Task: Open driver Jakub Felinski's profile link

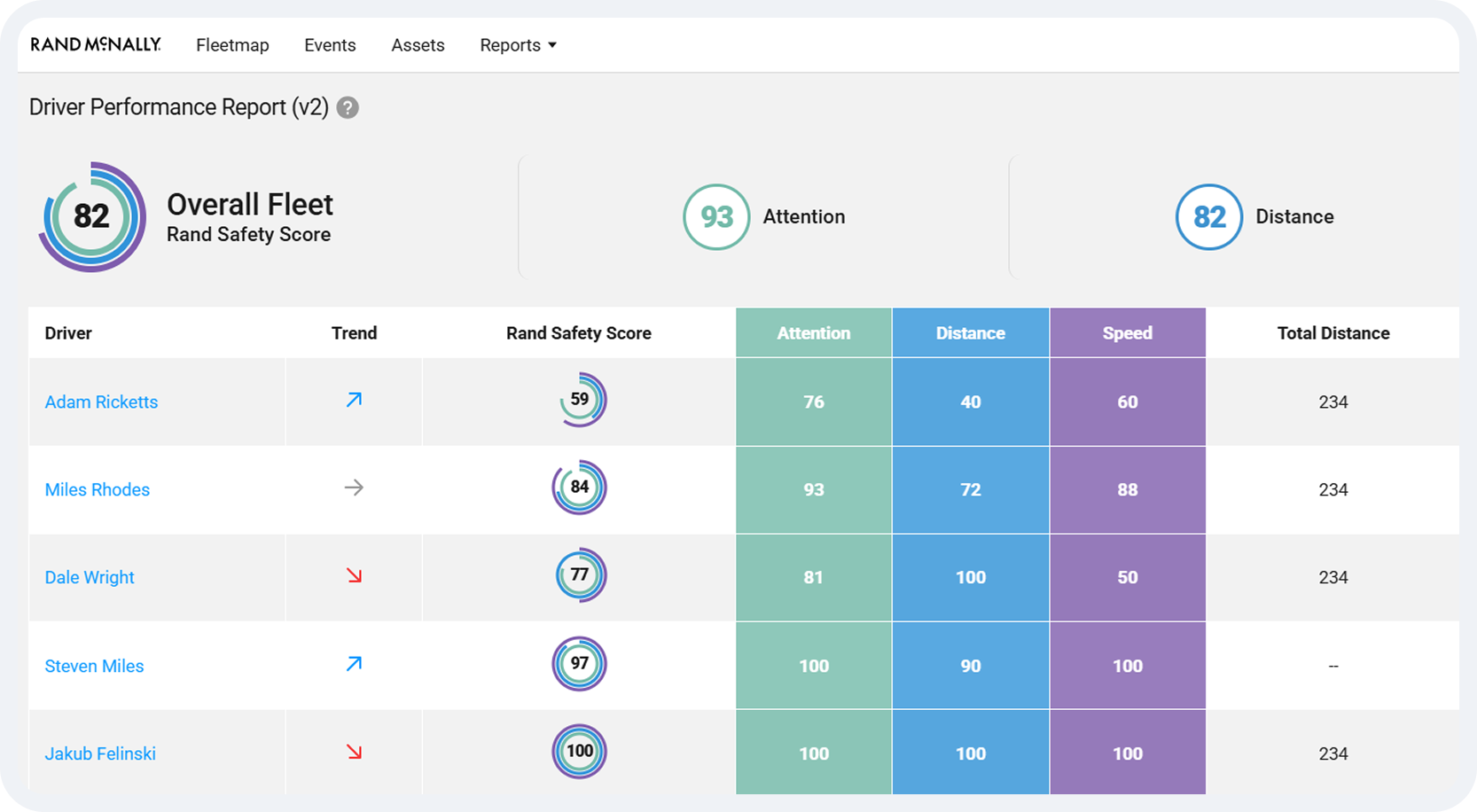Action: pos(100,753)
